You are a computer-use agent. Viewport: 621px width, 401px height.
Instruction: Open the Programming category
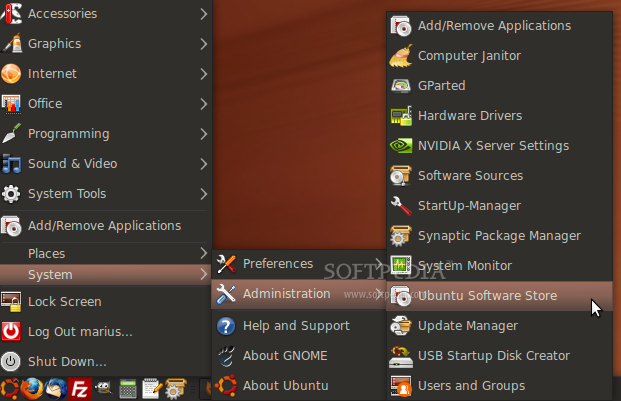(x=105, y=134)
